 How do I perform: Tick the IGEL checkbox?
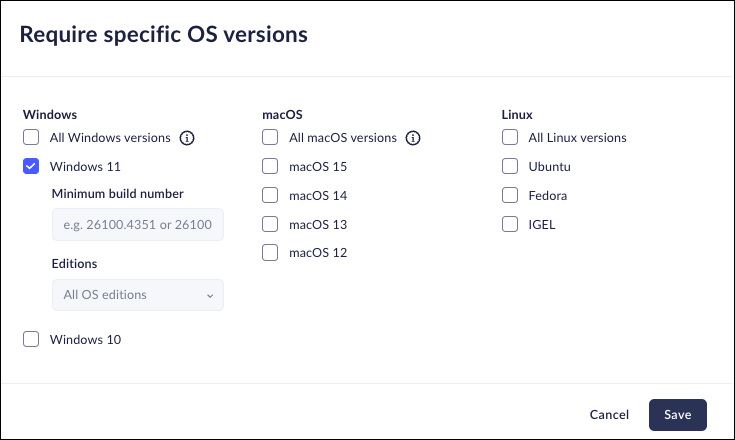click(x=510, y=224)
